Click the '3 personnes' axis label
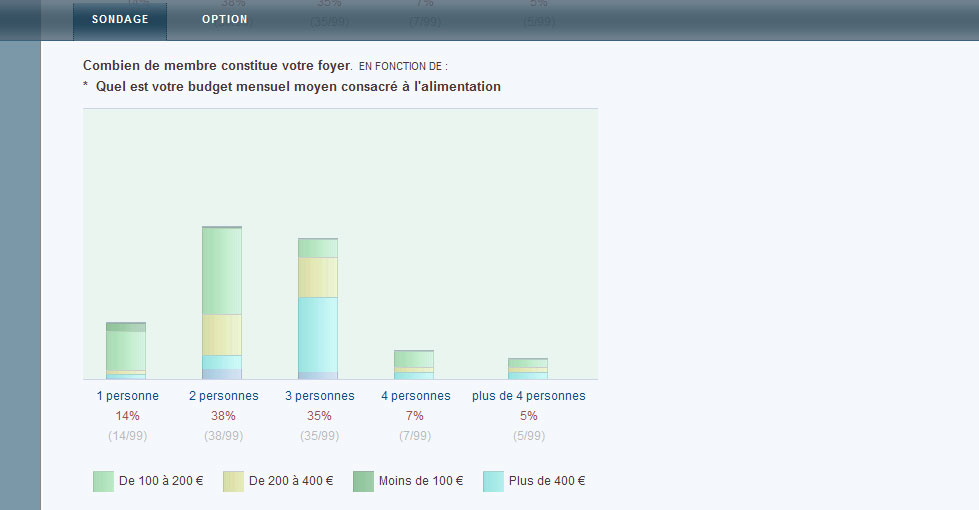The image size is (979, 510). pyautogui.click(x=319, y=396)
